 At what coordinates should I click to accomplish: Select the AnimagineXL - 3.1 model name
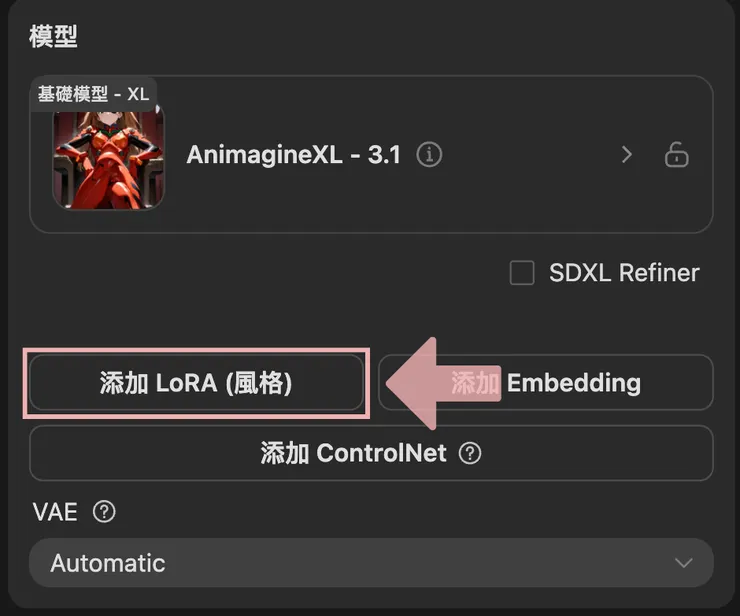click(293, 155)
